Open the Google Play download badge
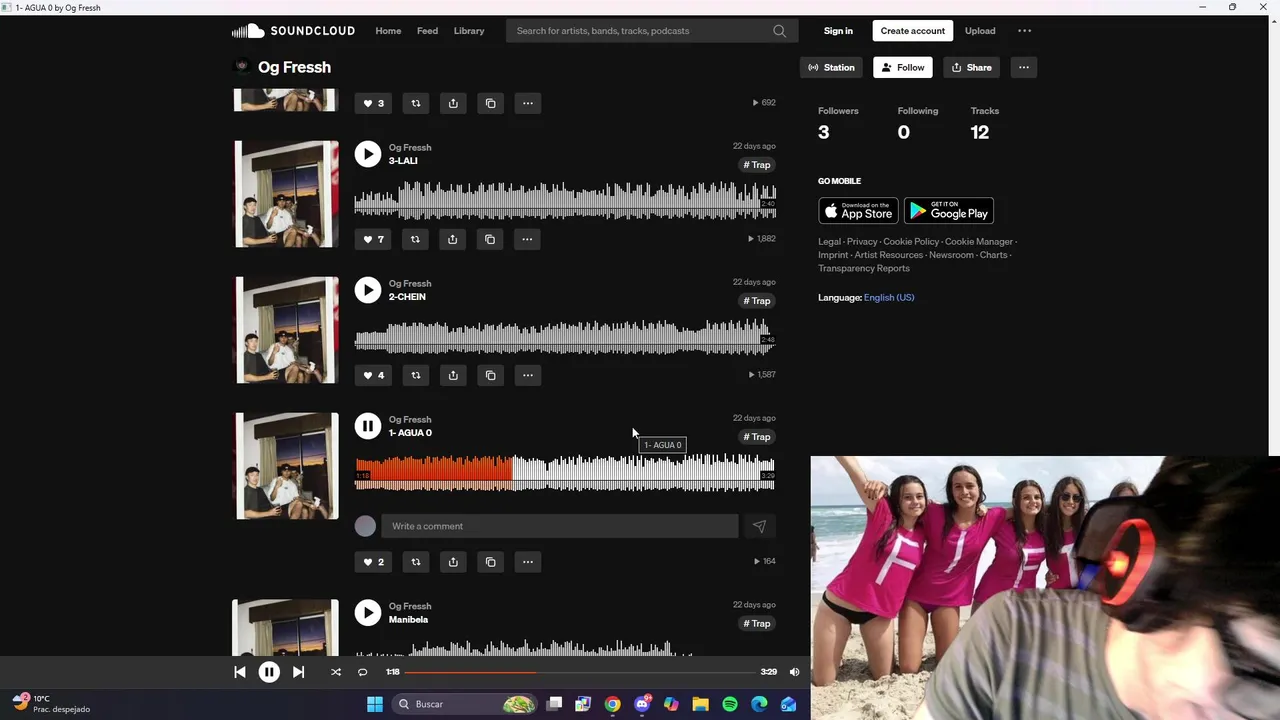1280x720 pixels. (x=949, y=211)
